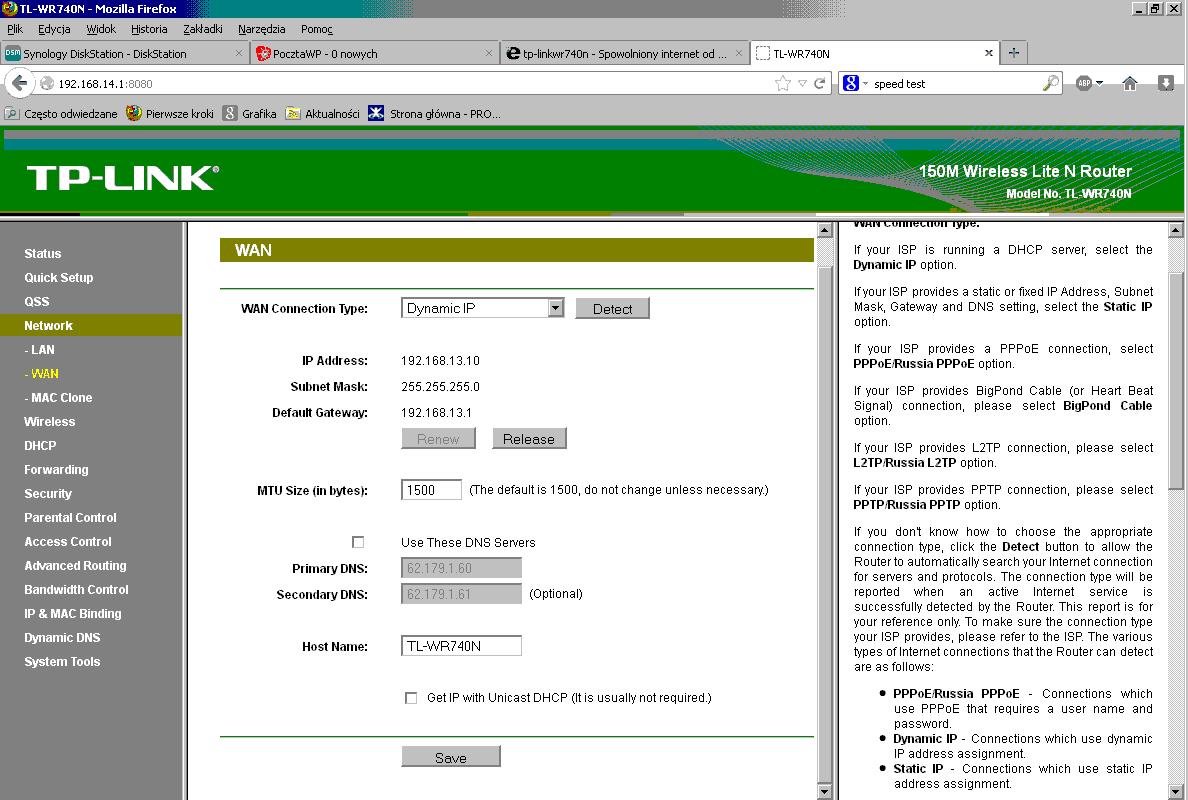
Task: Click the Host Name input field
Action: coord(461,645)
